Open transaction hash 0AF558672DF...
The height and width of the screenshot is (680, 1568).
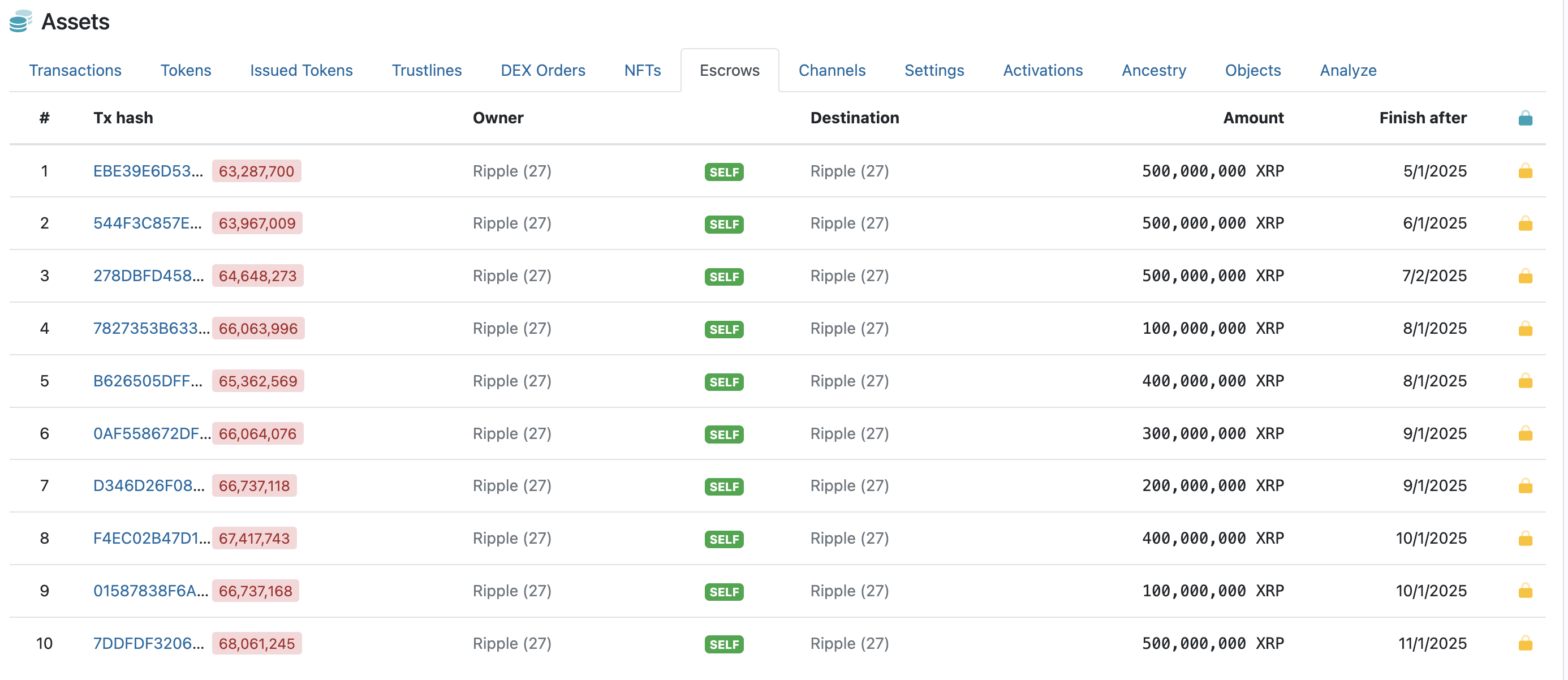[152, 433]
